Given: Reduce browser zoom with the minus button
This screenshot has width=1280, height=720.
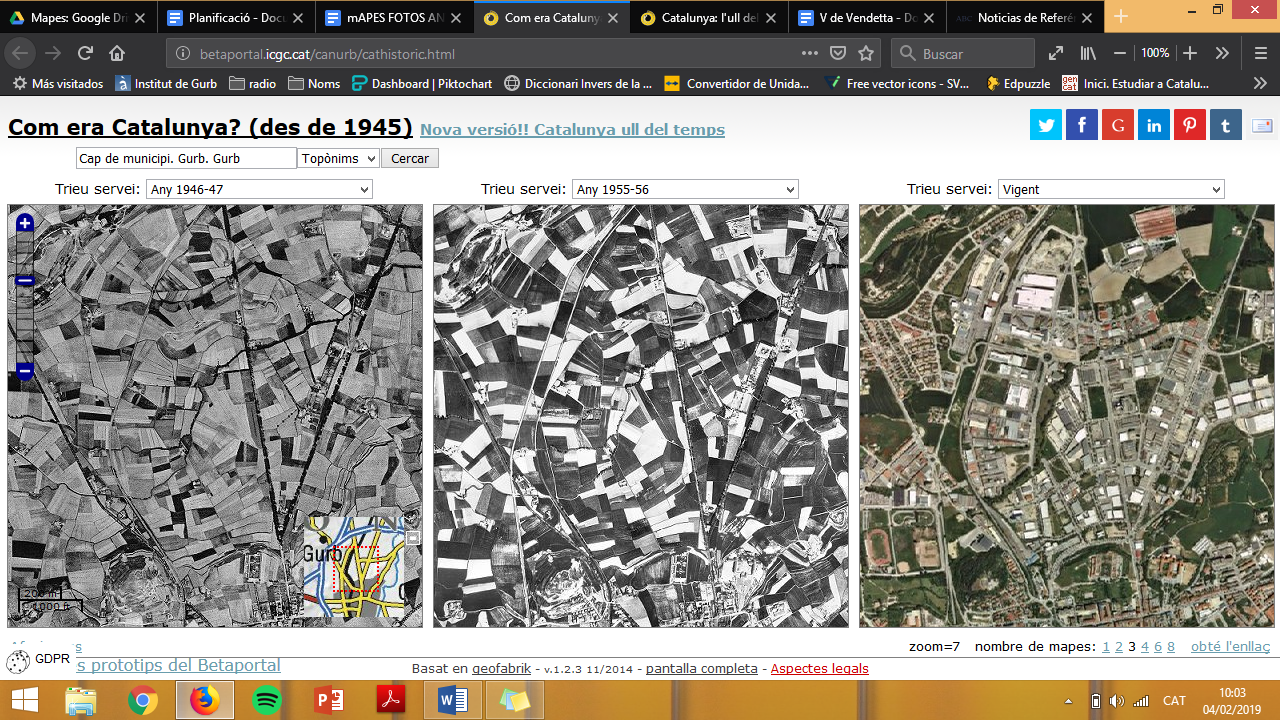Looking at the screenshot, I should (1120, 53).
